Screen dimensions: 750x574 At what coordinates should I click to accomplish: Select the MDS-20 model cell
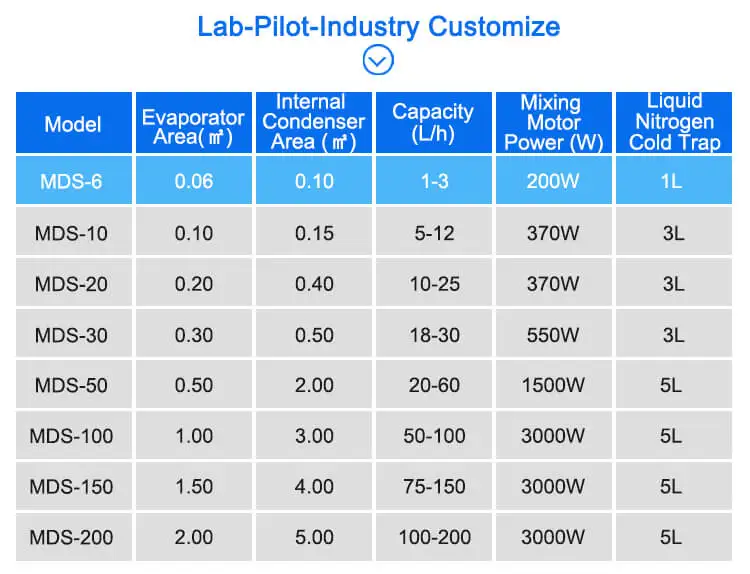[73, 285]
